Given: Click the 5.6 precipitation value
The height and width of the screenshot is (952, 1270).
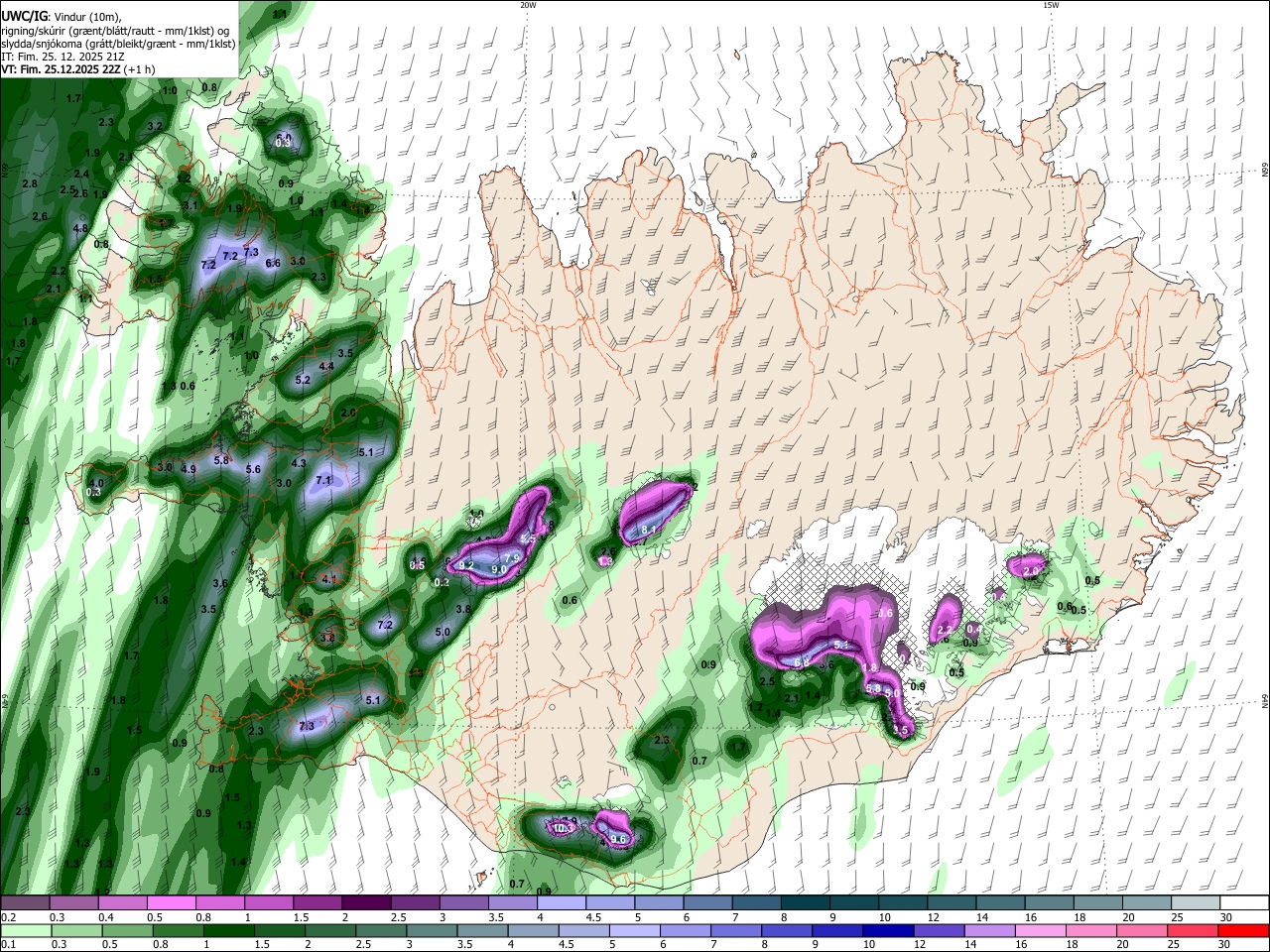Looking at the screenshot, I should (253, 469).
